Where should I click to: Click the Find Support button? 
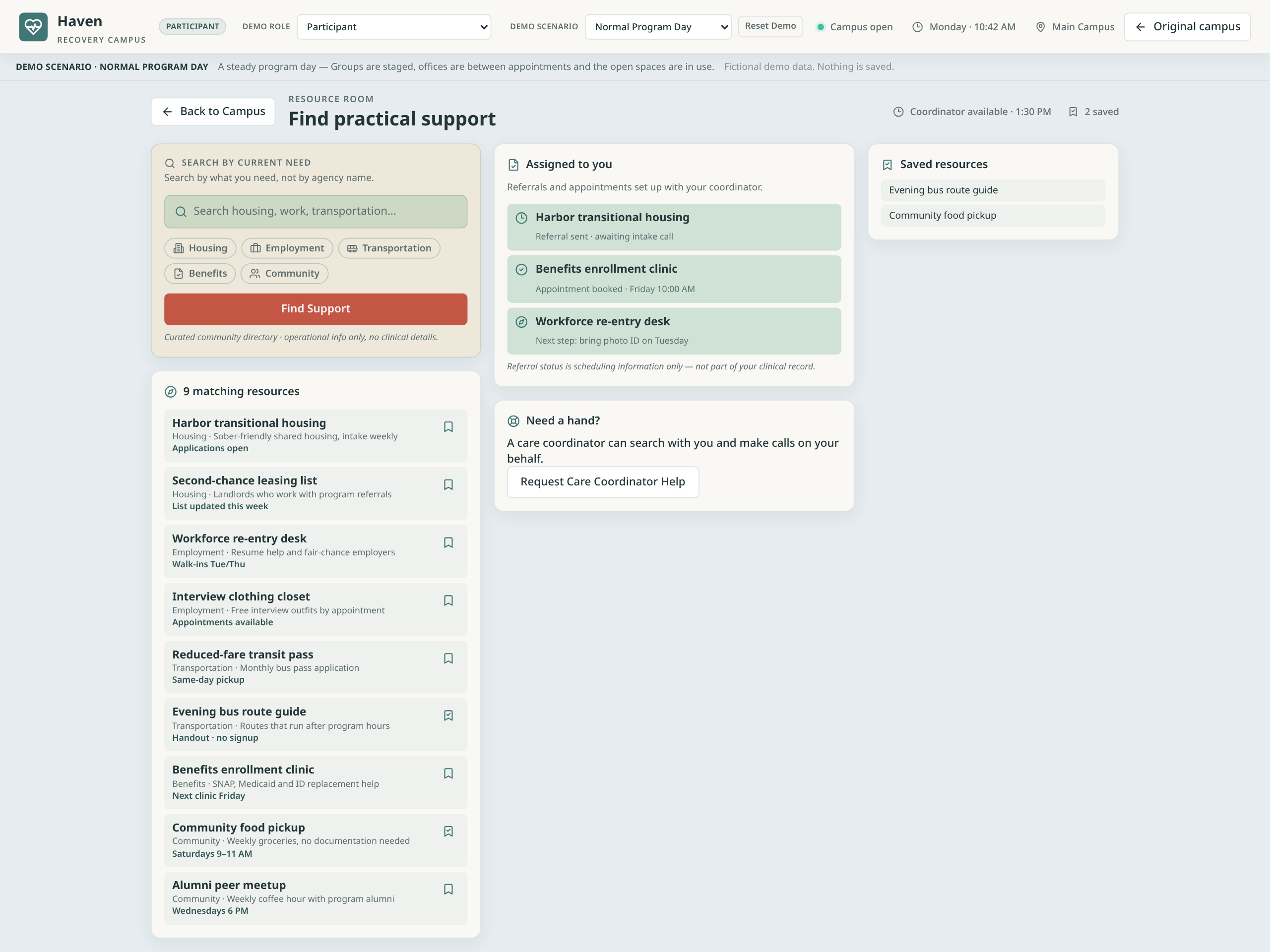click(316, 309)
